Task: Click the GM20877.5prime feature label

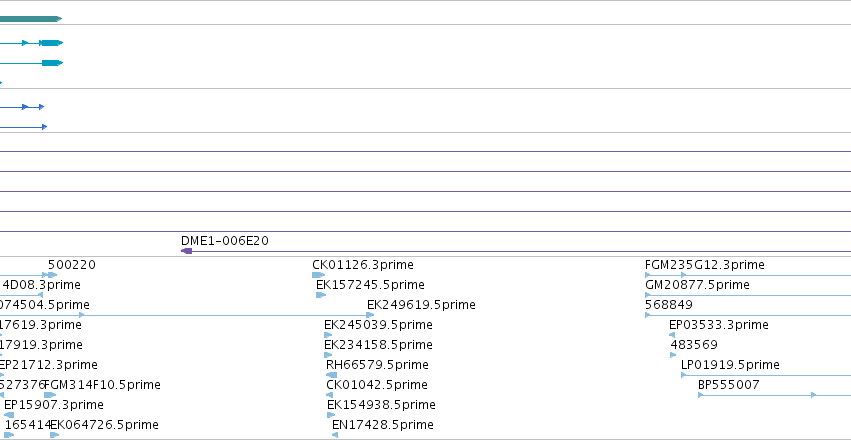Action: point(697,285)
